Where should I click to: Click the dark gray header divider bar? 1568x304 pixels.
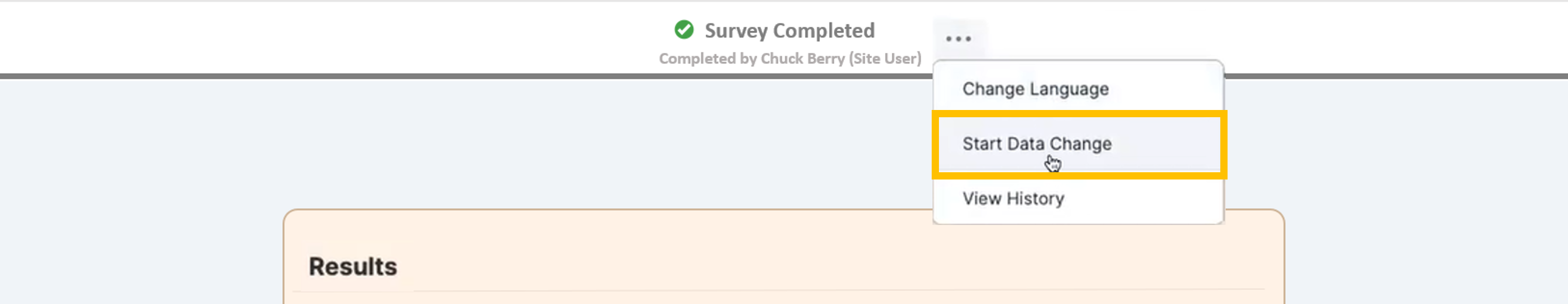click(426, 76)
